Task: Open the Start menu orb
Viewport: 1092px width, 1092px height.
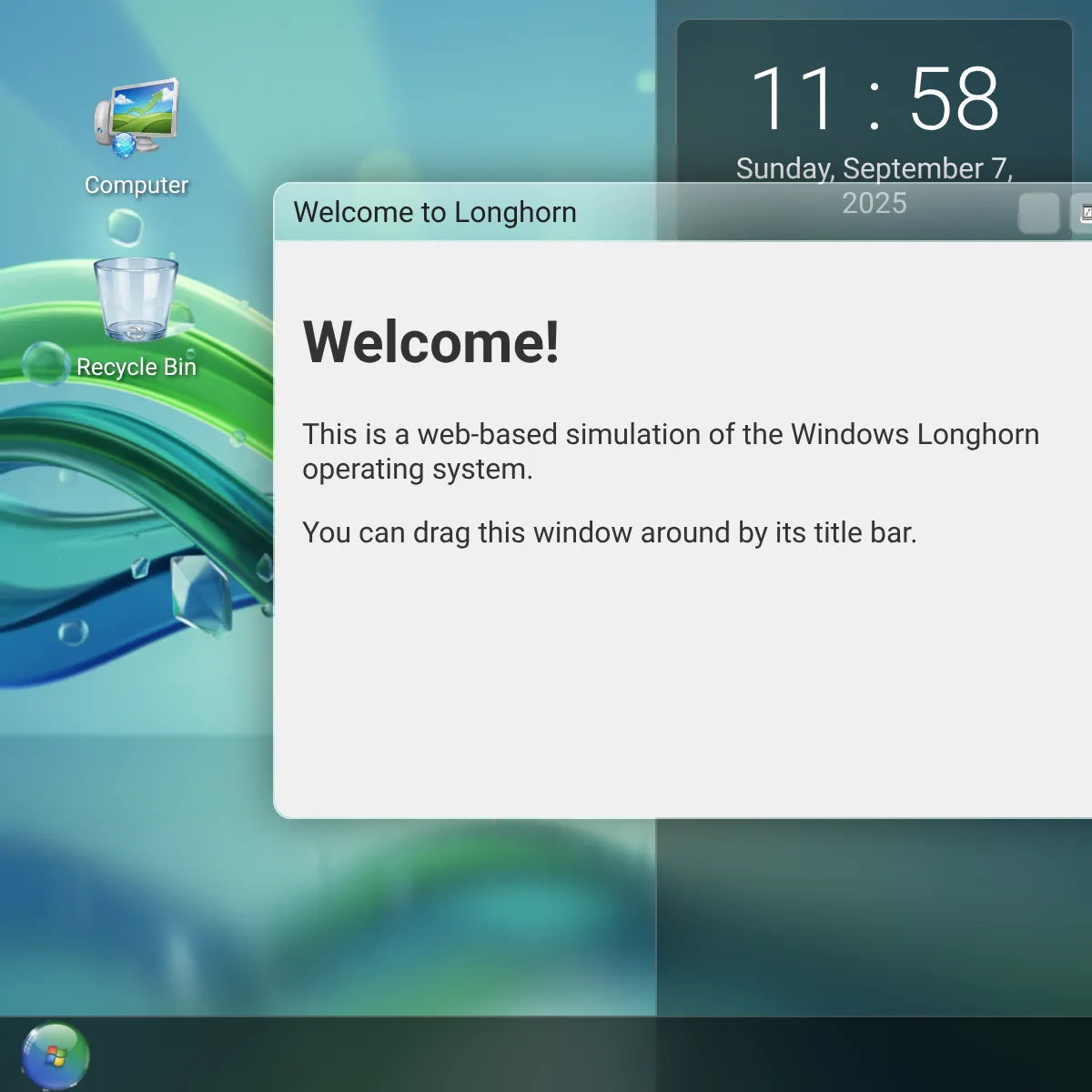Action: click(55, 1056)
